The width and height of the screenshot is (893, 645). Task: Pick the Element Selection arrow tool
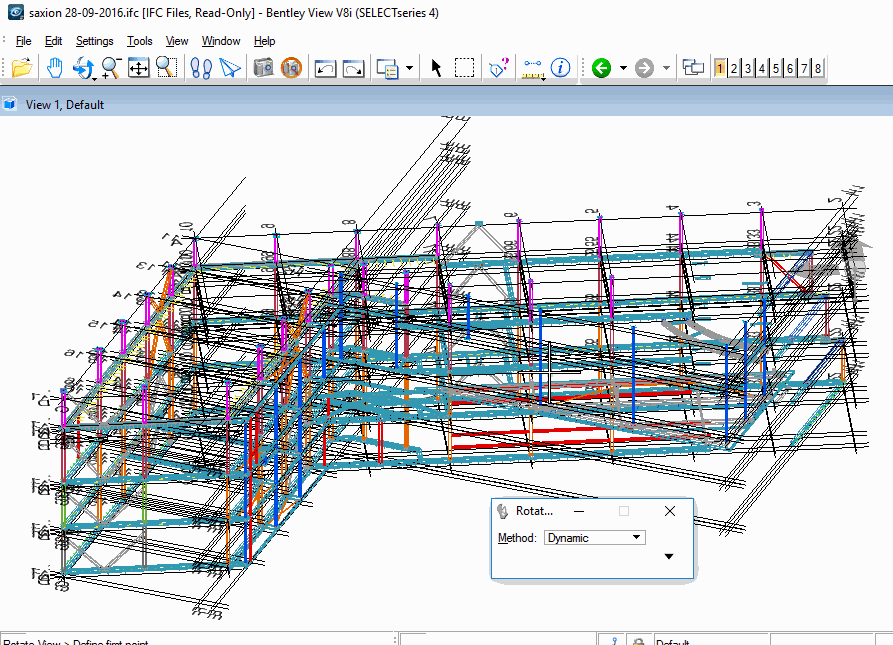(x=436, y=68)
